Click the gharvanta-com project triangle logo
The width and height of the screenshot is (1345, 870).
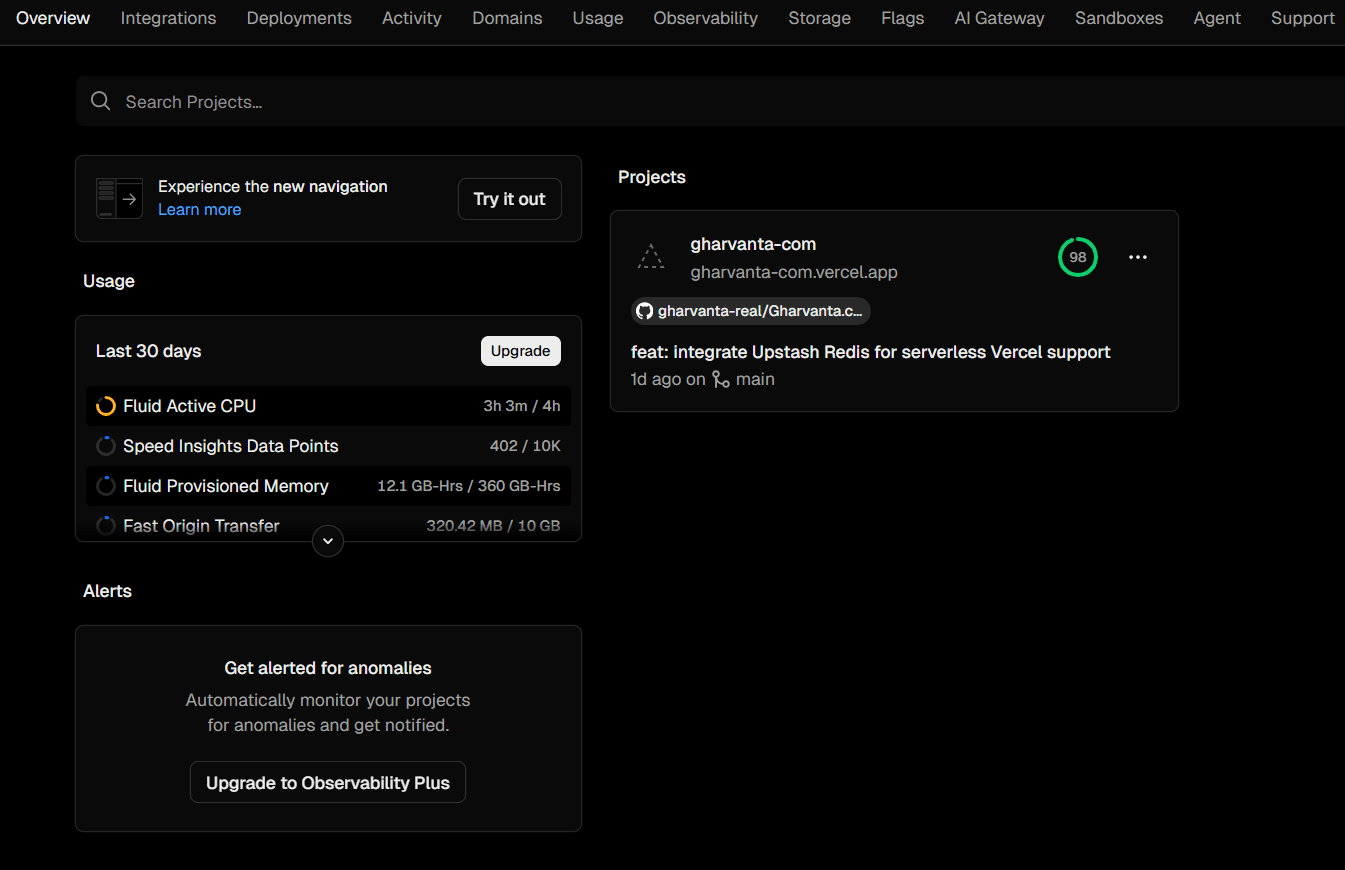click(651, 257)
